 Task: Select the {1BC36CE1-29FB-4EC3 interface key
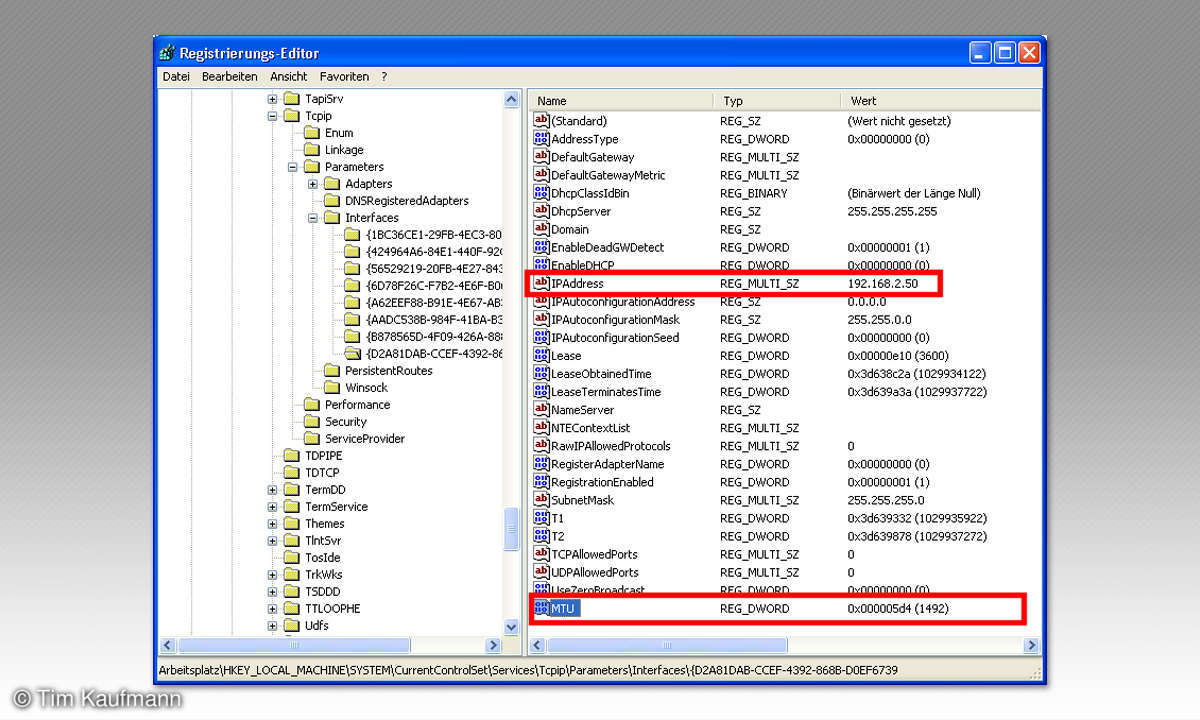coord(433,235)
